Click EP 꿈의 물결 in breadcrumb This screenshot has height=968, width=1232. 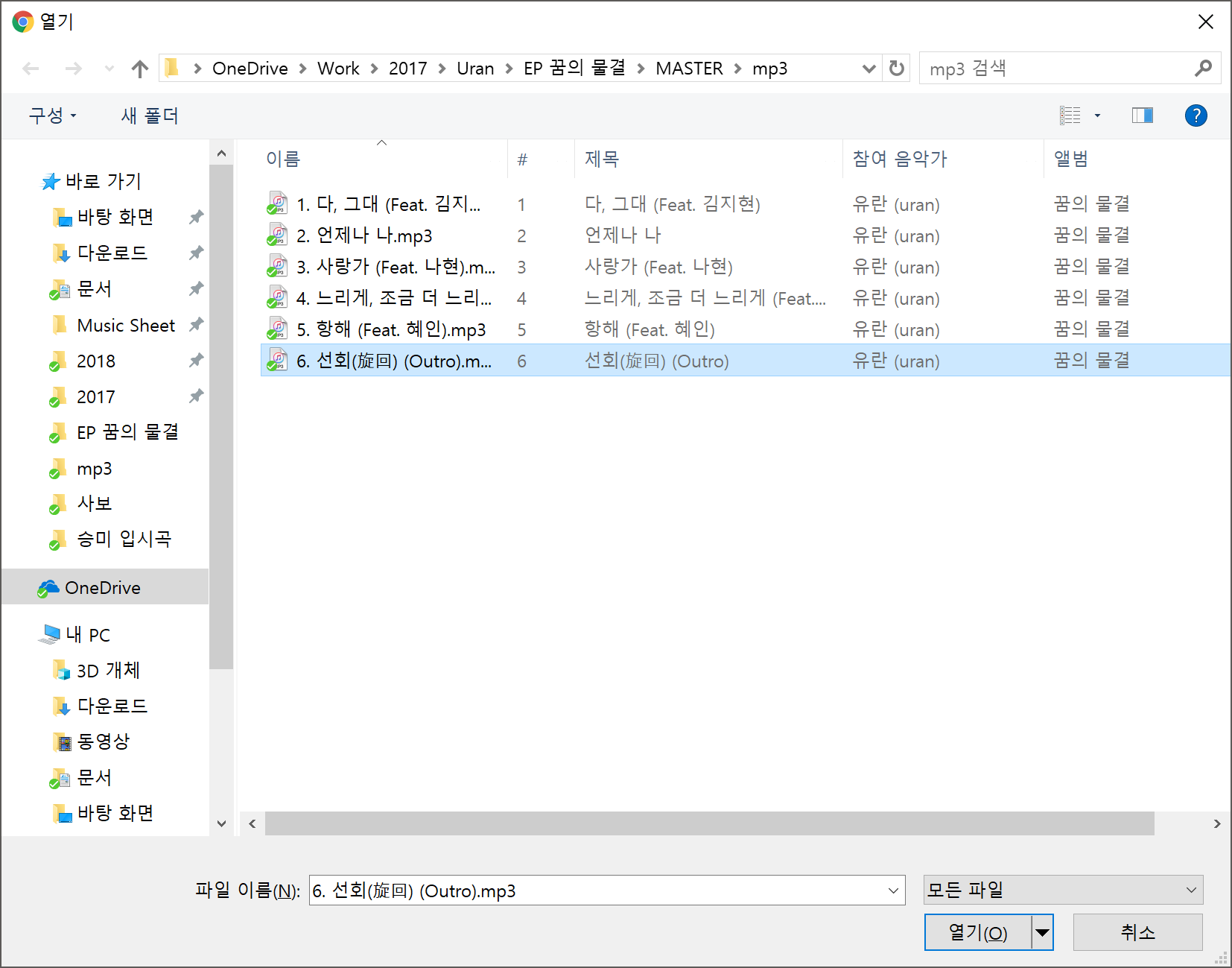(x=574, y=69)
